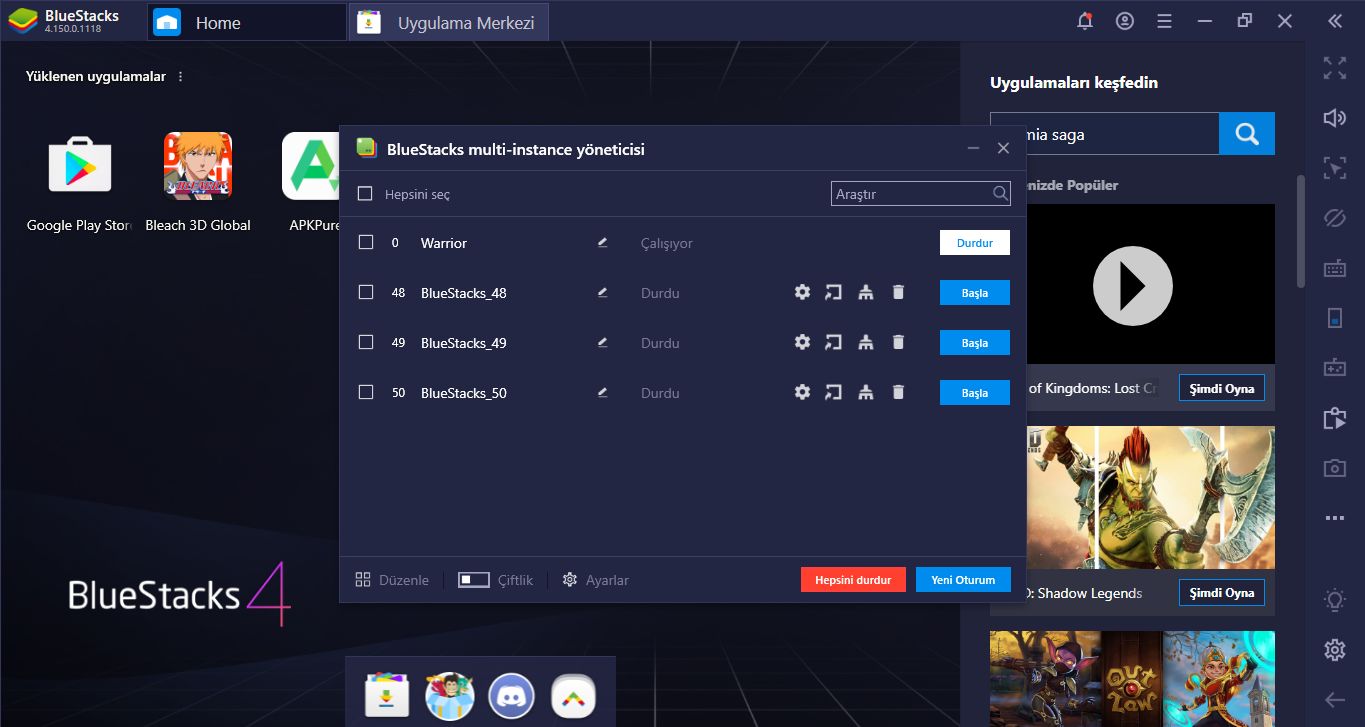Clone the BlueStacks_50 instance
Image resolution: width=1365 pixels, height=727 pixels.
click(x=866, y=392)
